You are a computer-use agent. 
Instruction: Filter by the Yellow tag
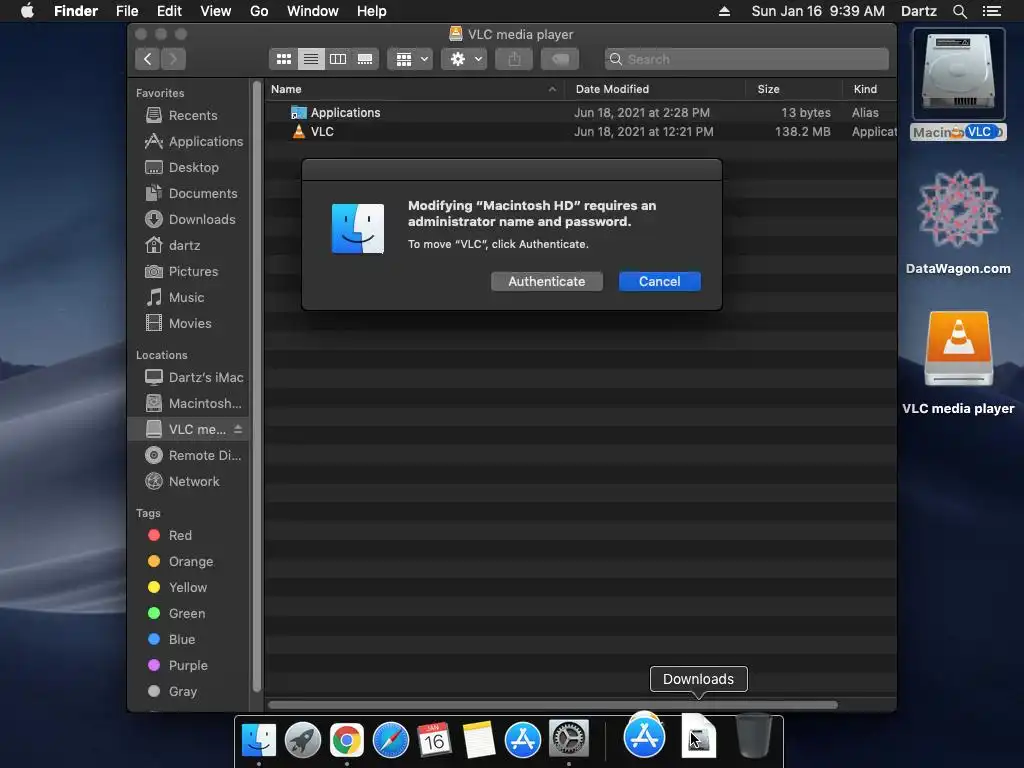(x=187, y=588)
